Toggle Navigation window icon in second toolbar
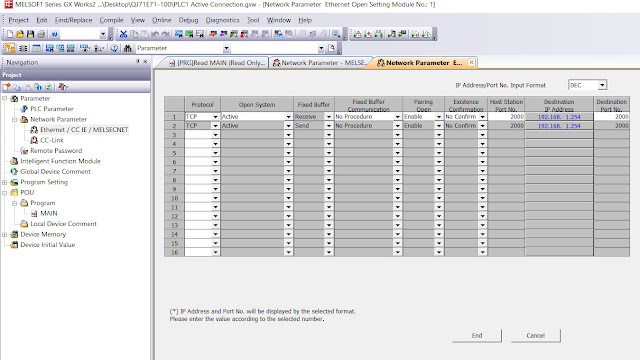 10,48
